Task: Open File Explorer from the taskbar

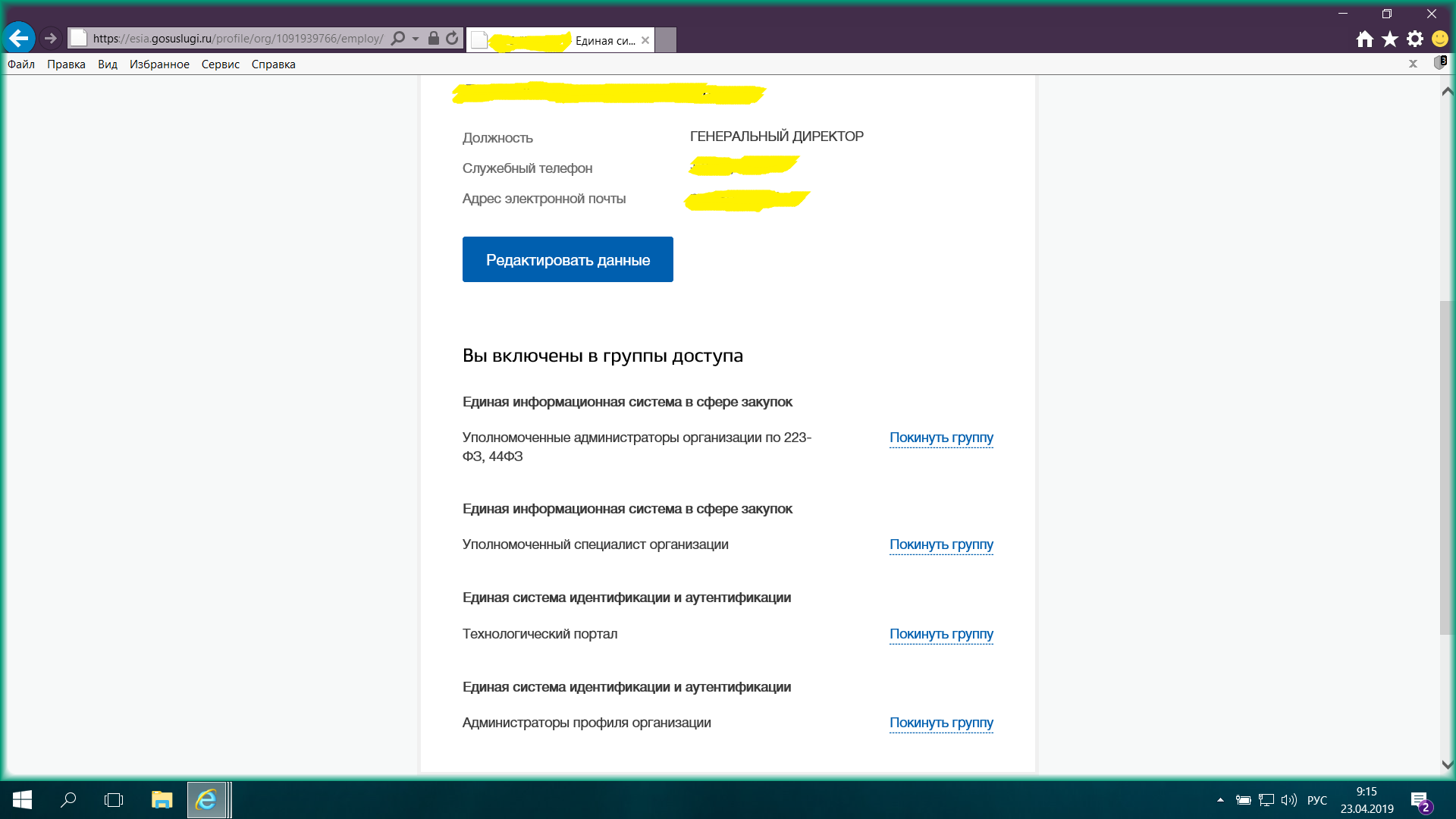Action: click(x=162, y=799)
